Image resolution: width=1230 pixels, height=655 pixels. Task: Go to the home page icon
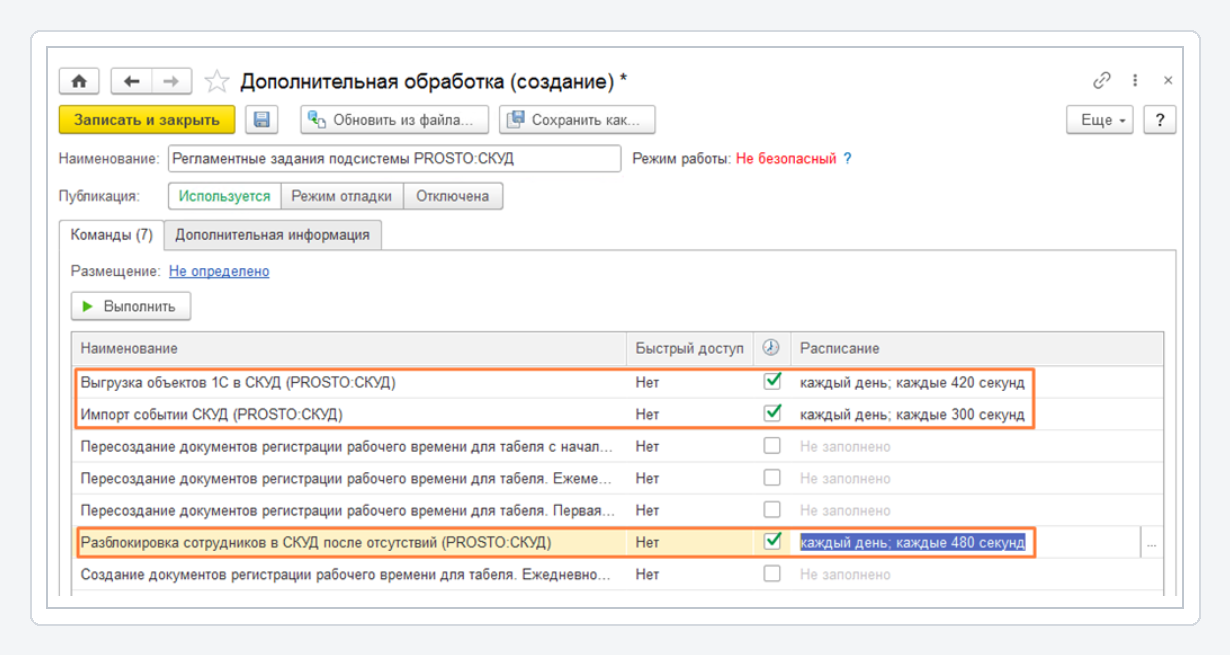click(x=79, y=80)
